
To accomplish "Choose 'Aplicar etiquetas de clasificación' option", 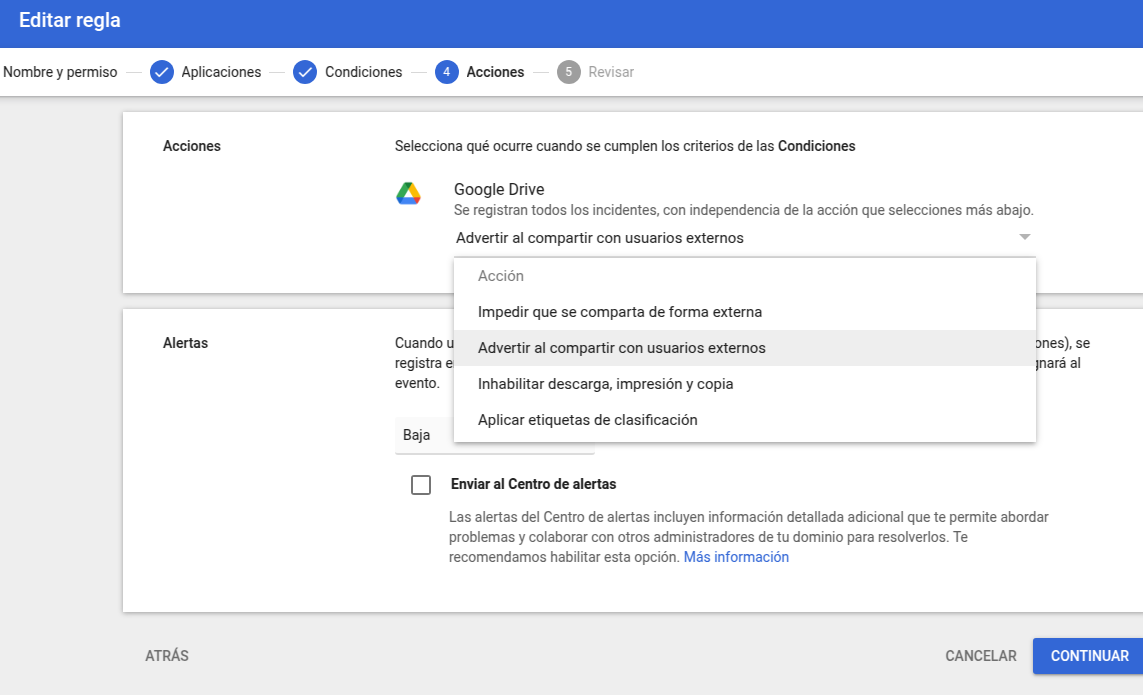I will [x=744, y=420].
